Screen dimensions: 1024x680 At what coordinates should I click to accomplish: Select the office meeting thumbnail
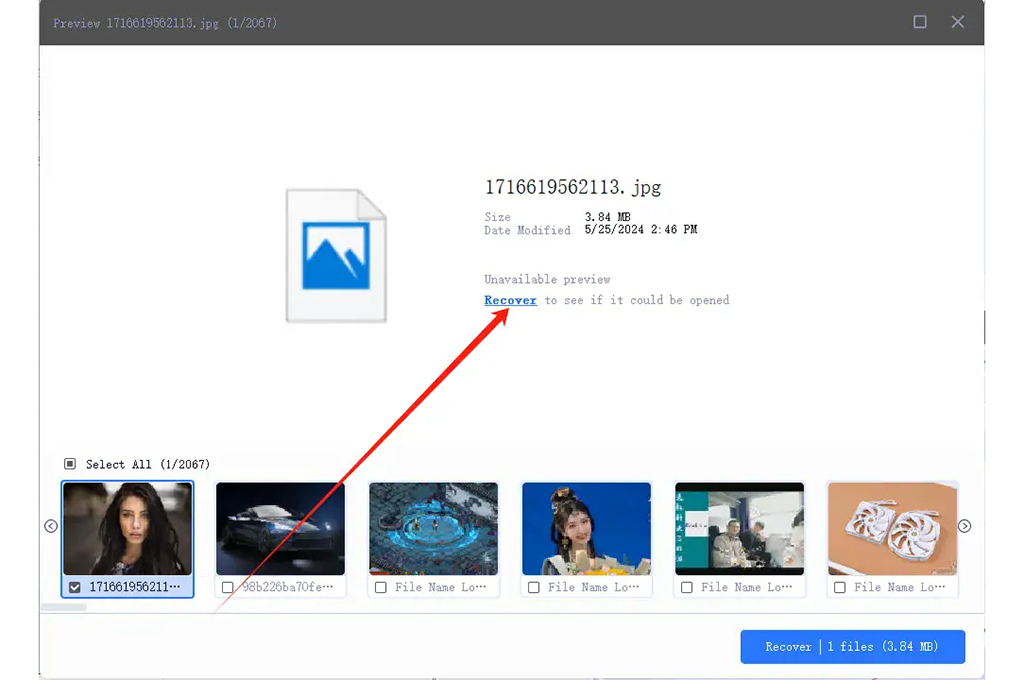click(739, 528)
